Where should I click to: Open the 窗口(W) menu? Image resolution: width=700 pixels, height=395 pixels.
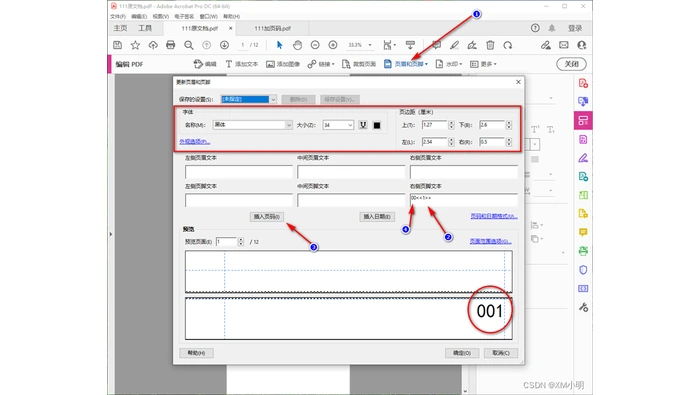208,17
